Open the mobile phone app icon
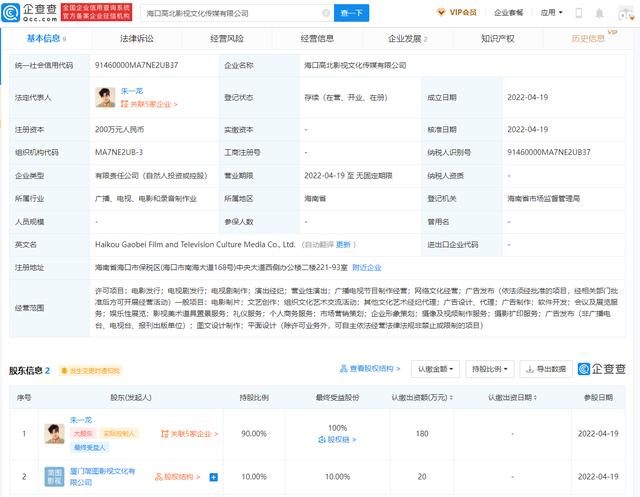The image size is (640, 497). coord(578,13)
